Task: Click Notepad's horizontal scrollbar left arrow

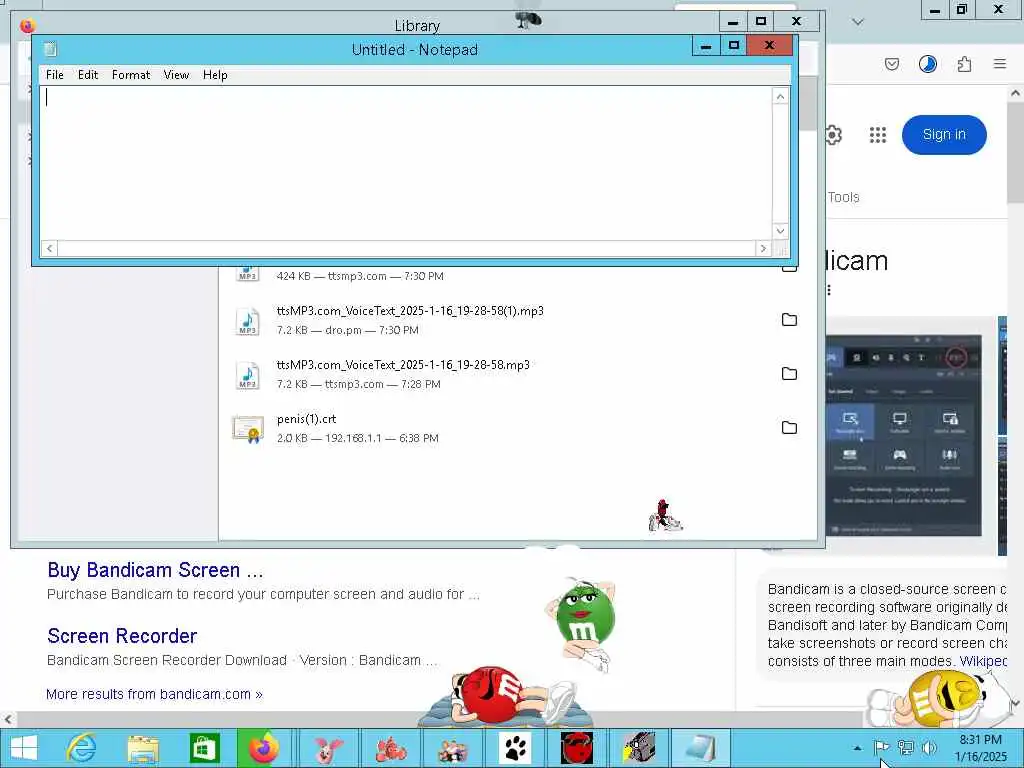Action: pos(50,248)
